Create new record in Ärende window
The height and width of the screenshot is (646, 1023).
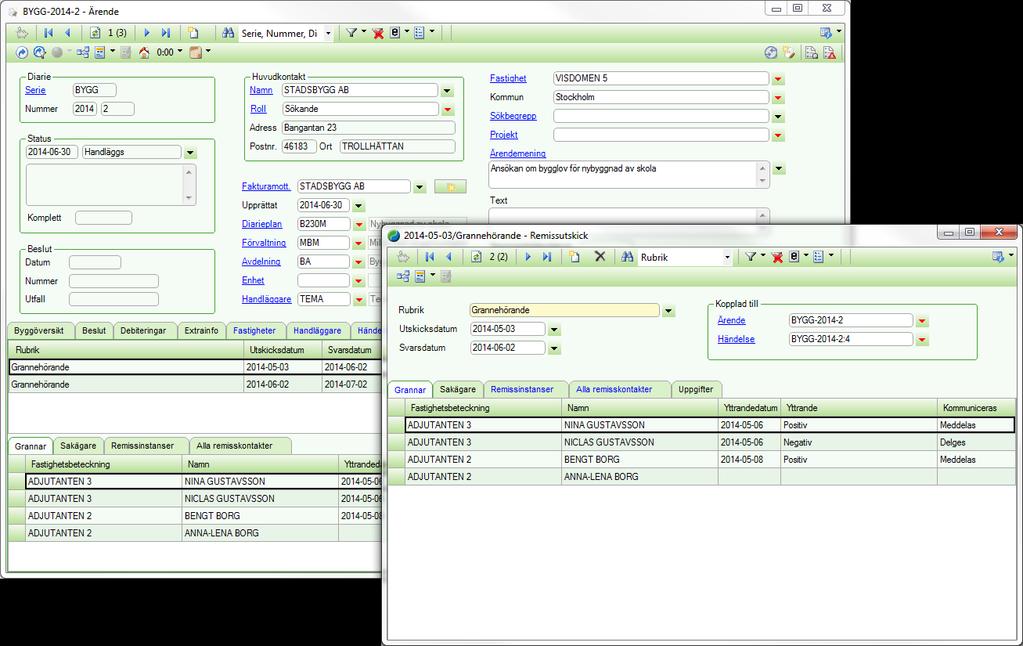click(x=193, y=33)
